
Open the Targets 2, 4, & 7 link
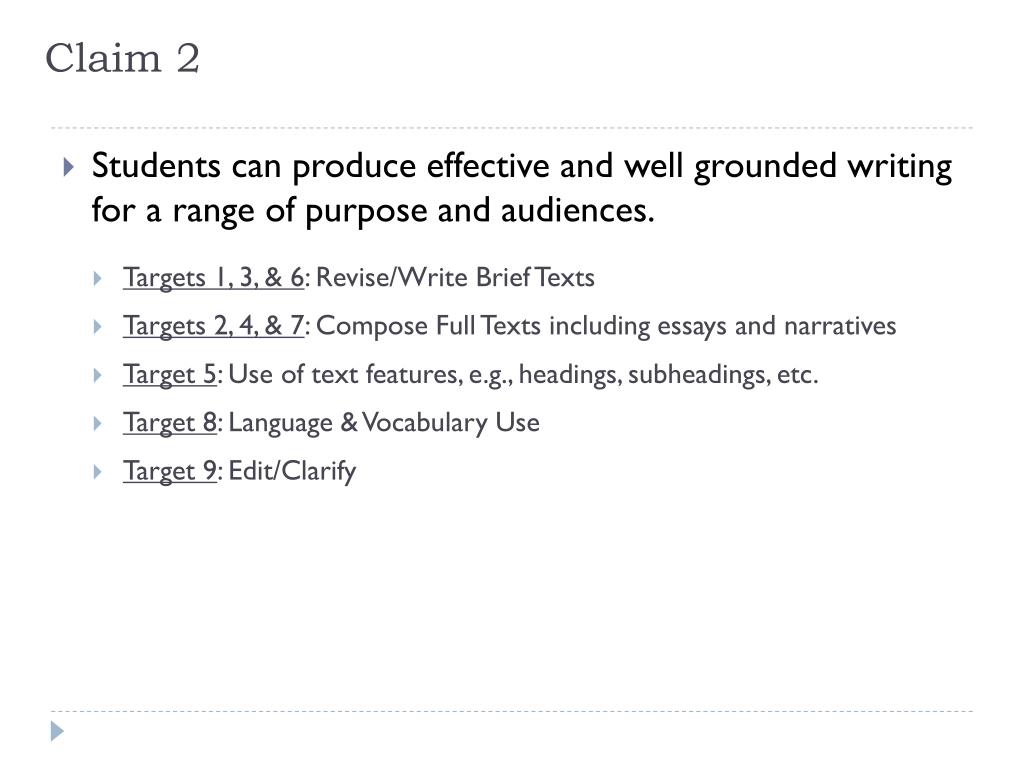pyautogui.click(x=214, y=326)
